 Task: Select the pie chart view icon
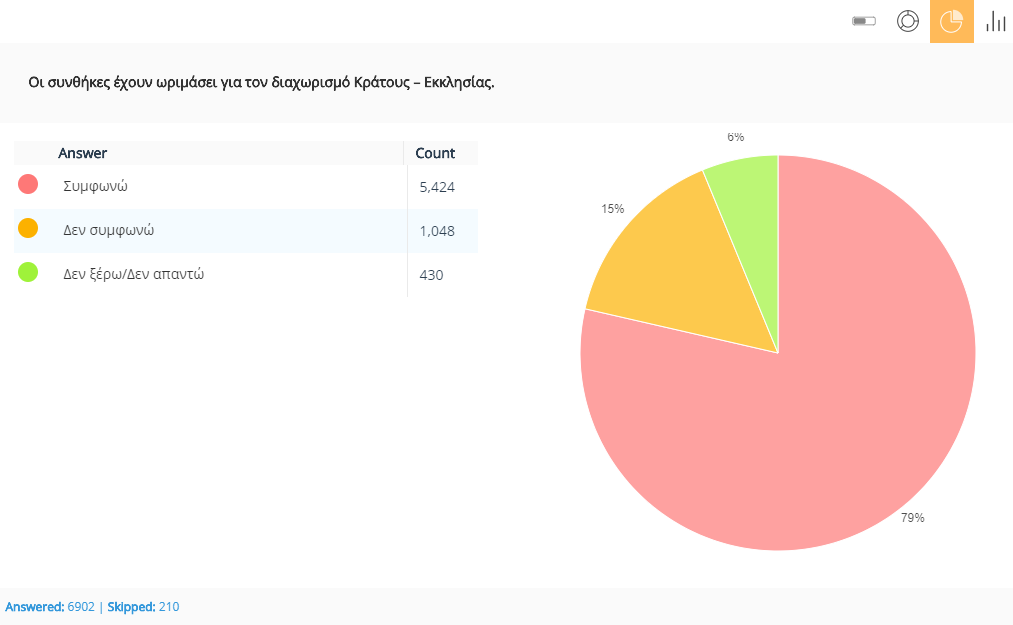pos(951,21)
